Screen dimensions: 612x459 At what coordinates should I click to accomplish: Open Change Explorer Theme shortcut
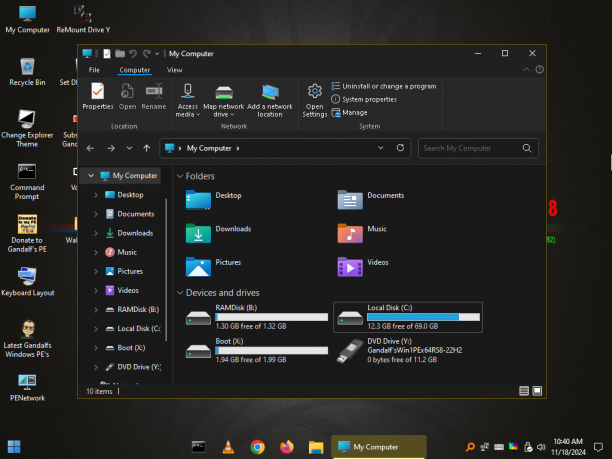point(27,129)
